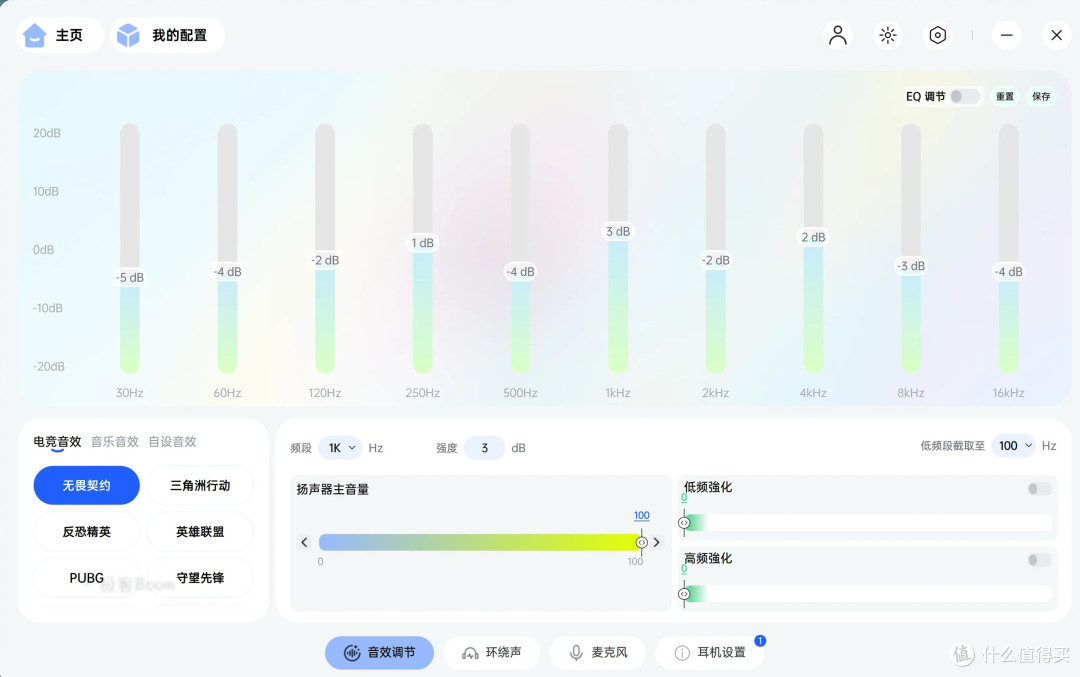Click the blue 100 volume value
Screen dimensions: 1080x677
[641, 515]
